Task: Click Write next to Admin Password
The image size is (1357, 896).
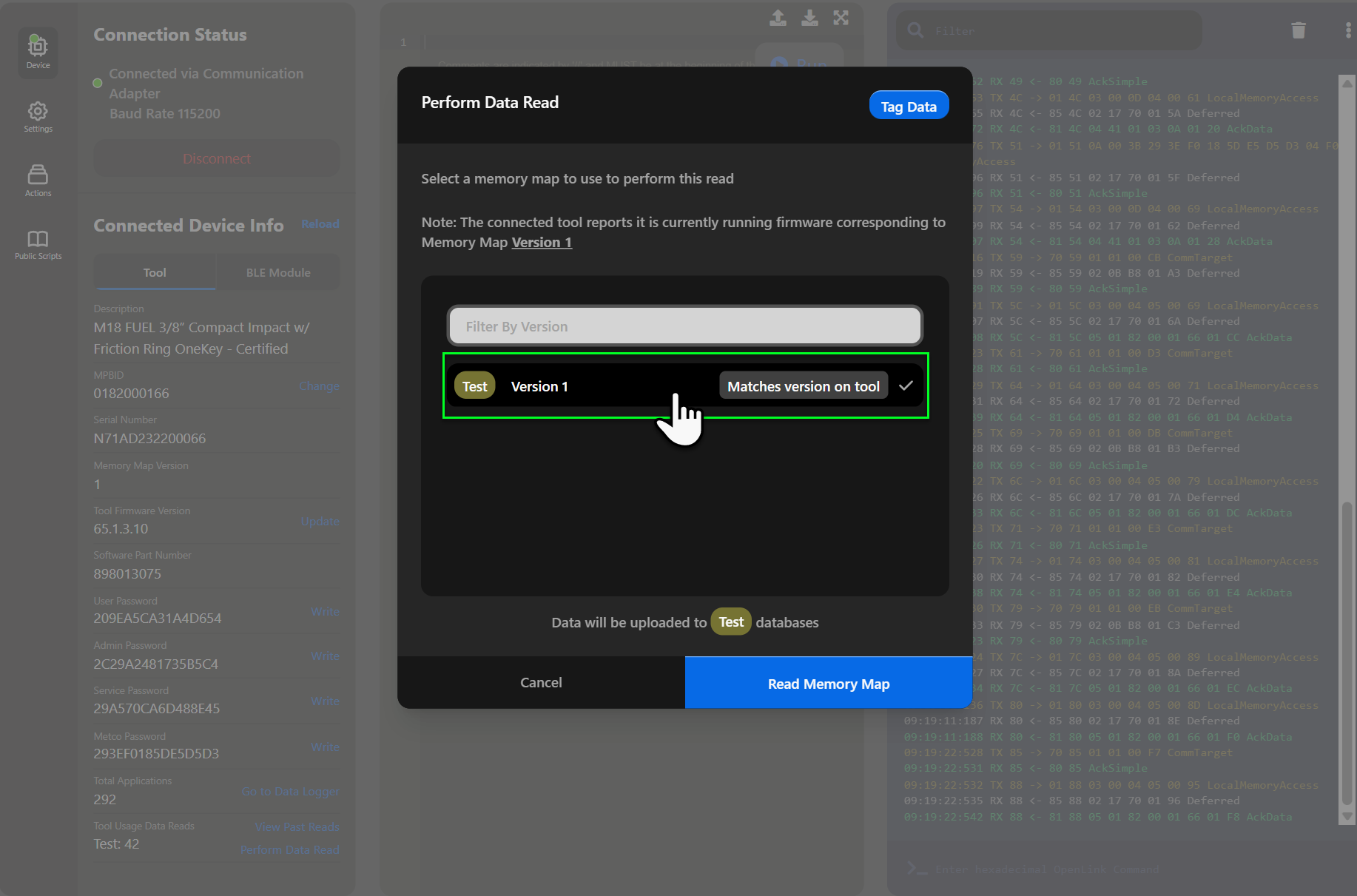Action: (x=325, y=656)
